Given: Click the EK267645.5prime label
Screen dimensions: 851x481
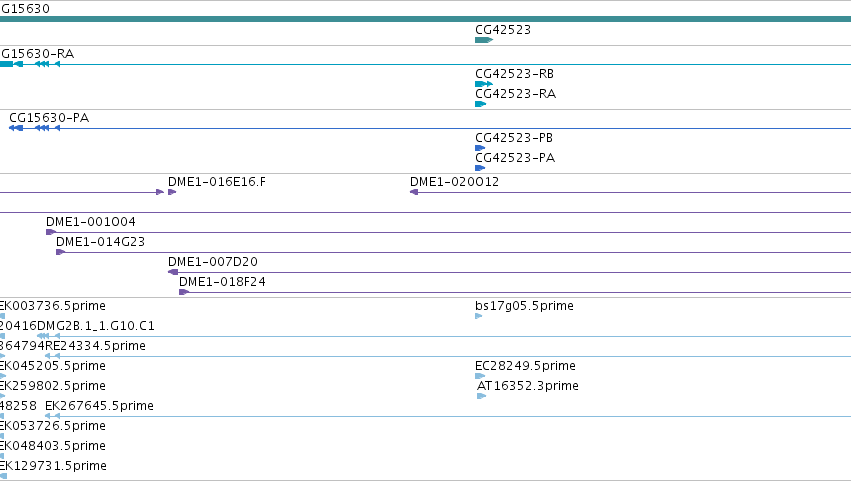Looking at the screenshot, I should pyautogui.click(x=99, y=406).
